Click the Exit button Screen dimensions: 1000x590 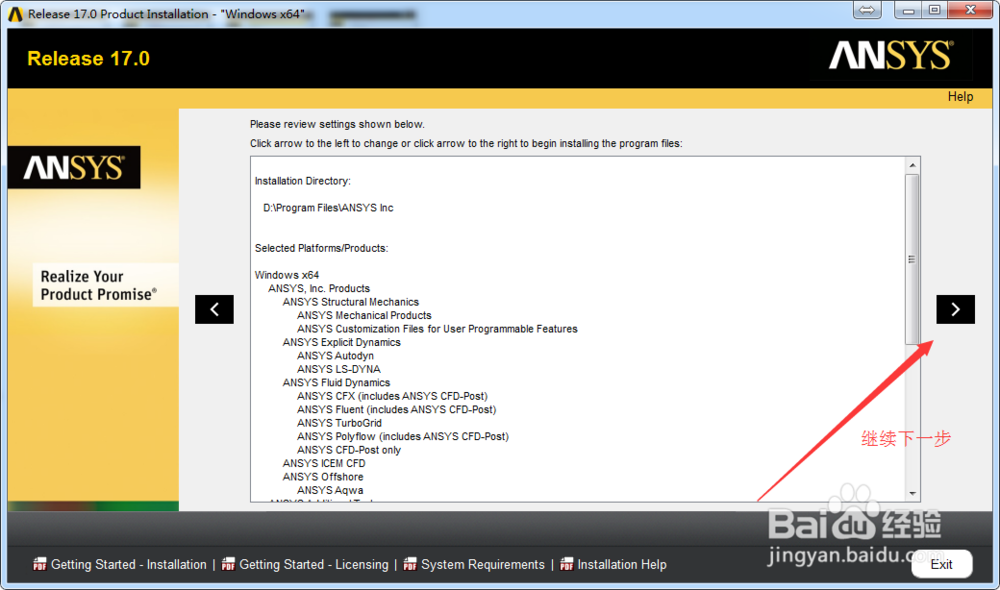point(941,564)
